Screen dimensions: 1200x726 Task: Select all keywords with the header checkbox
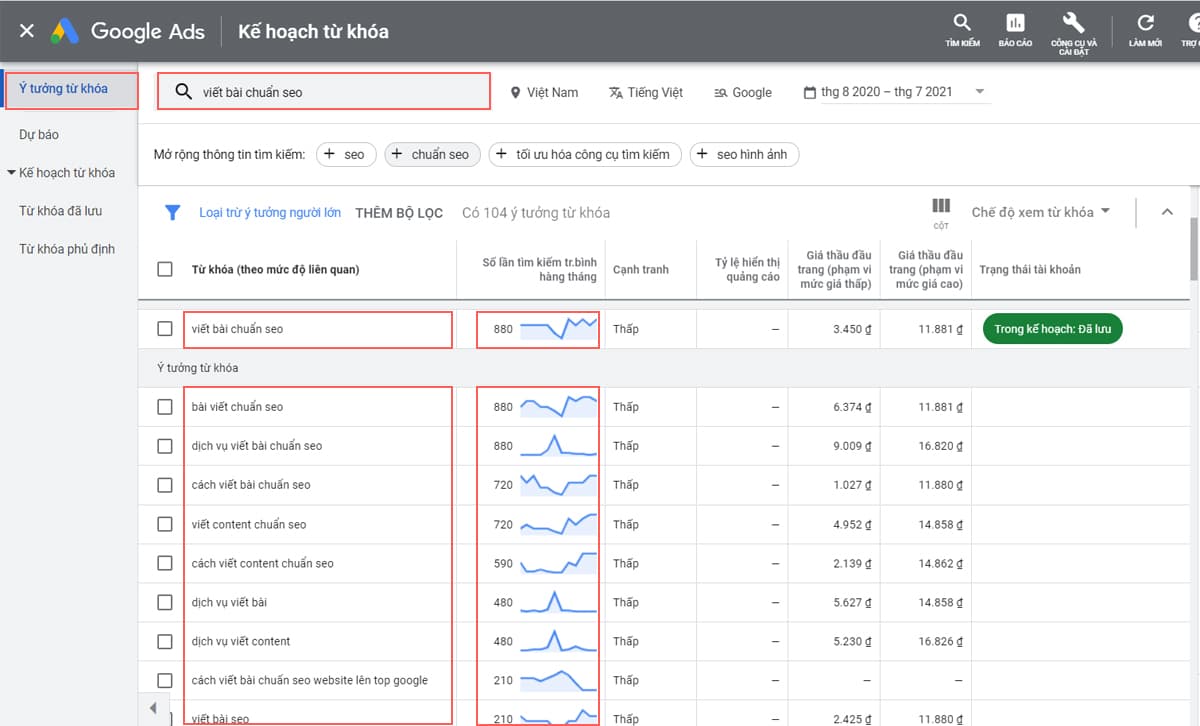point(164,269)
